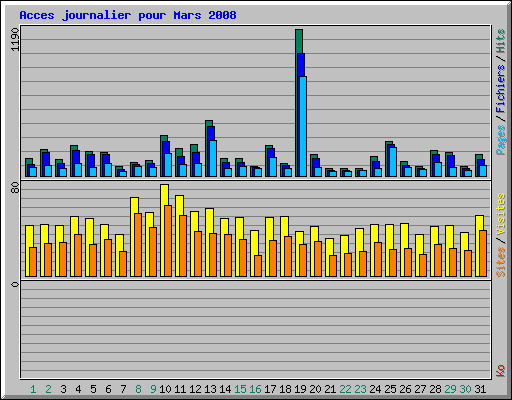The image size is (512, 400).
Task: Click the '80' axis value
Action: 15,188
